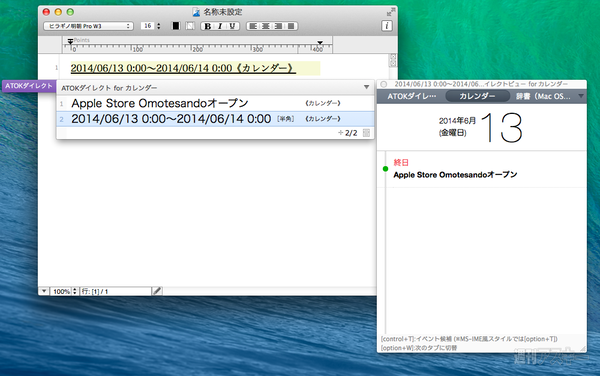Click the document icon in title bar
Screen dimensions: 600x376
pos(196,12)
